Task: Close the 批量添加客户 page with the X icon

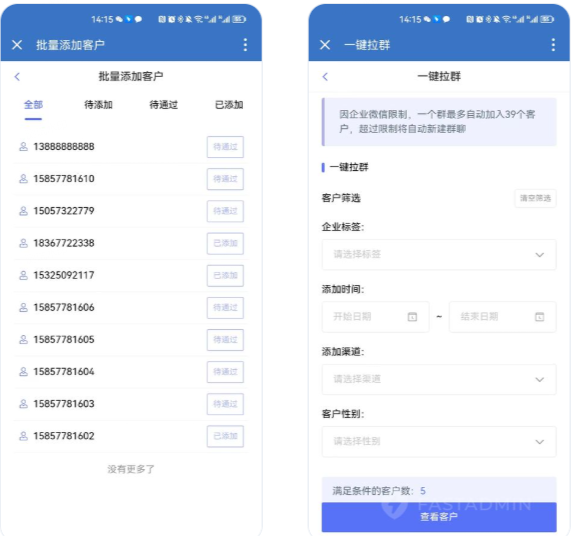Action: pos(17,45)
